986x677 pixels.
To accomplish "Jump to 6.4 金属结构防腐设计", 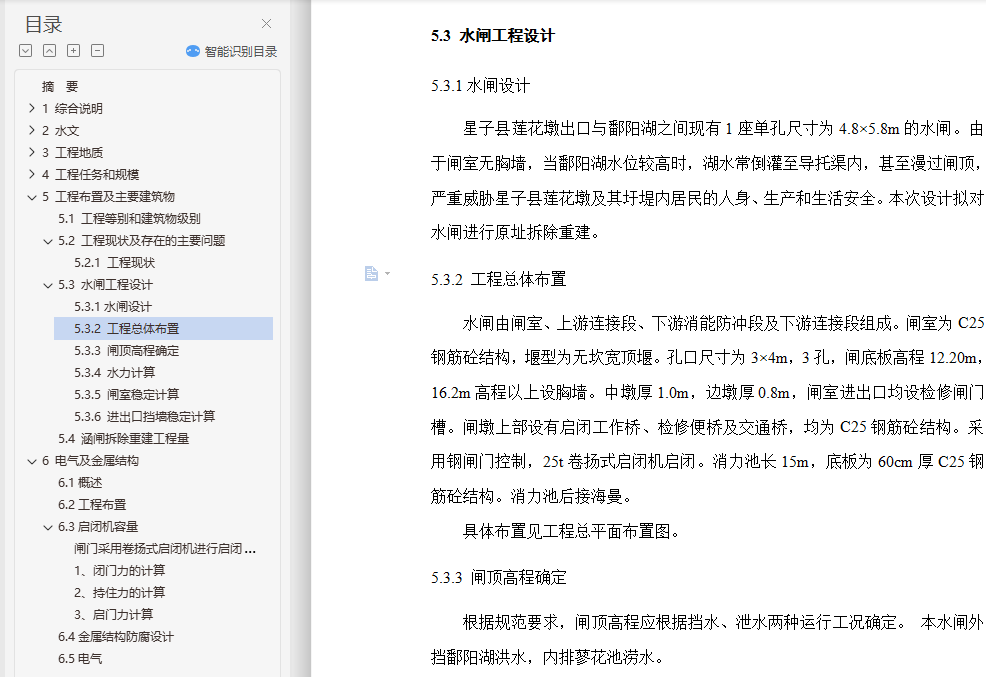I will click(x=116, y=637).
